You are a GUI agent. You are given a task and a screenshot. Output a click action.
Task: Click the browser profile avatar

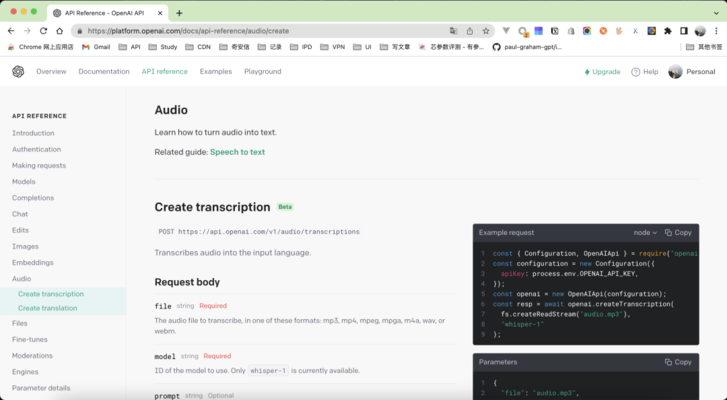tap(700, 31)
